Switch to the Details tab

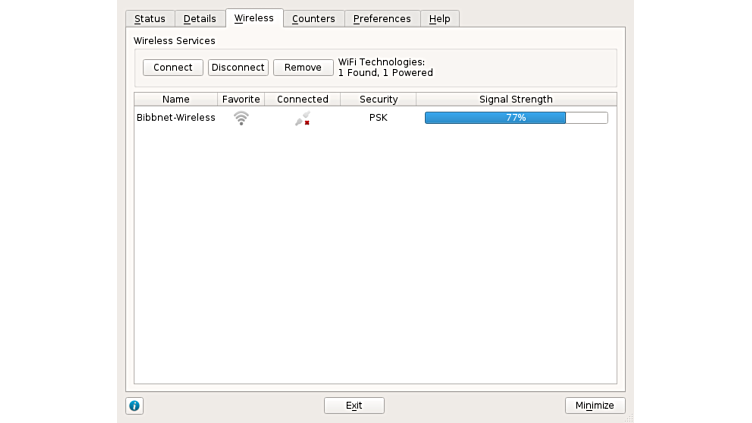tap(200, 19)
